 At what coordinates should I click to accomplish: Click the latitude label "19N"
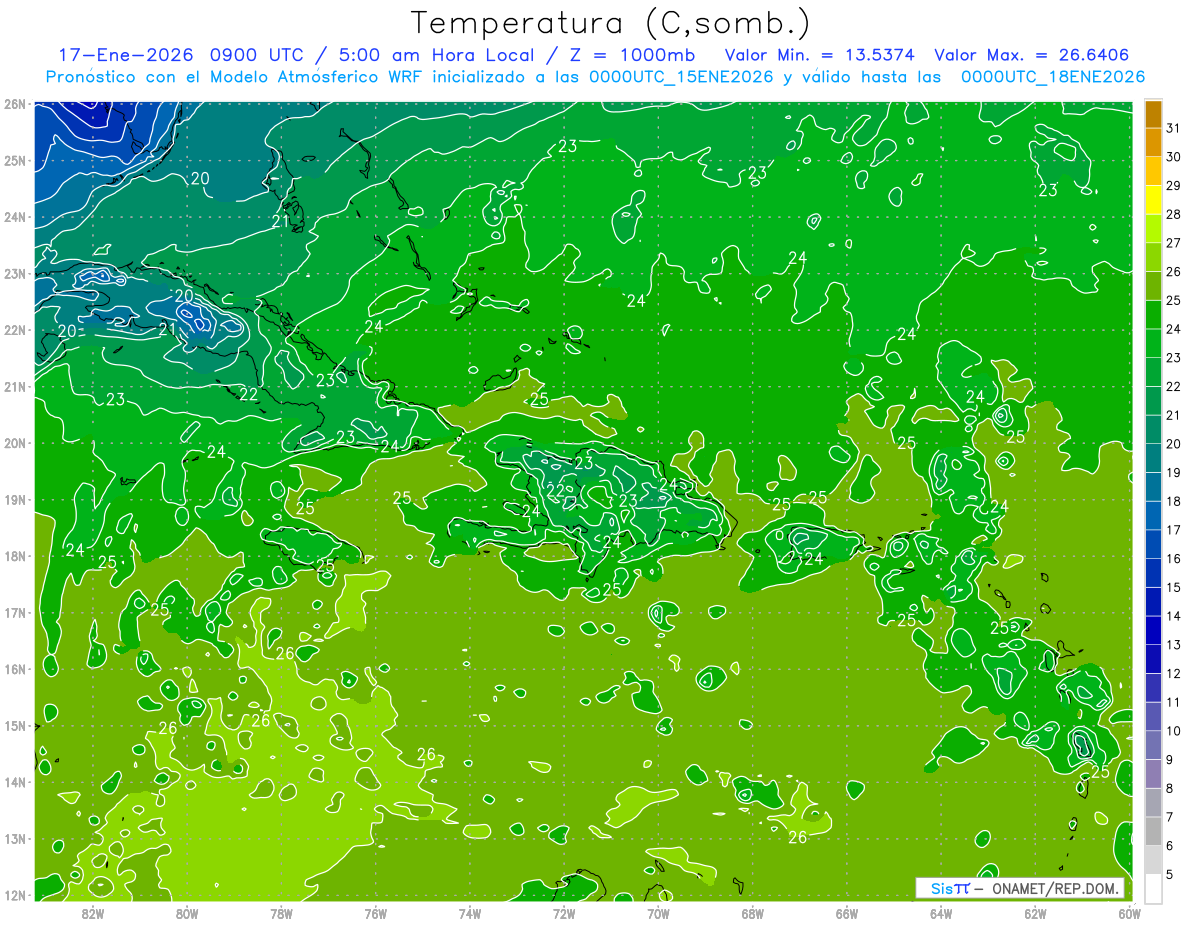pyautogui.click(x=15, y=500)
